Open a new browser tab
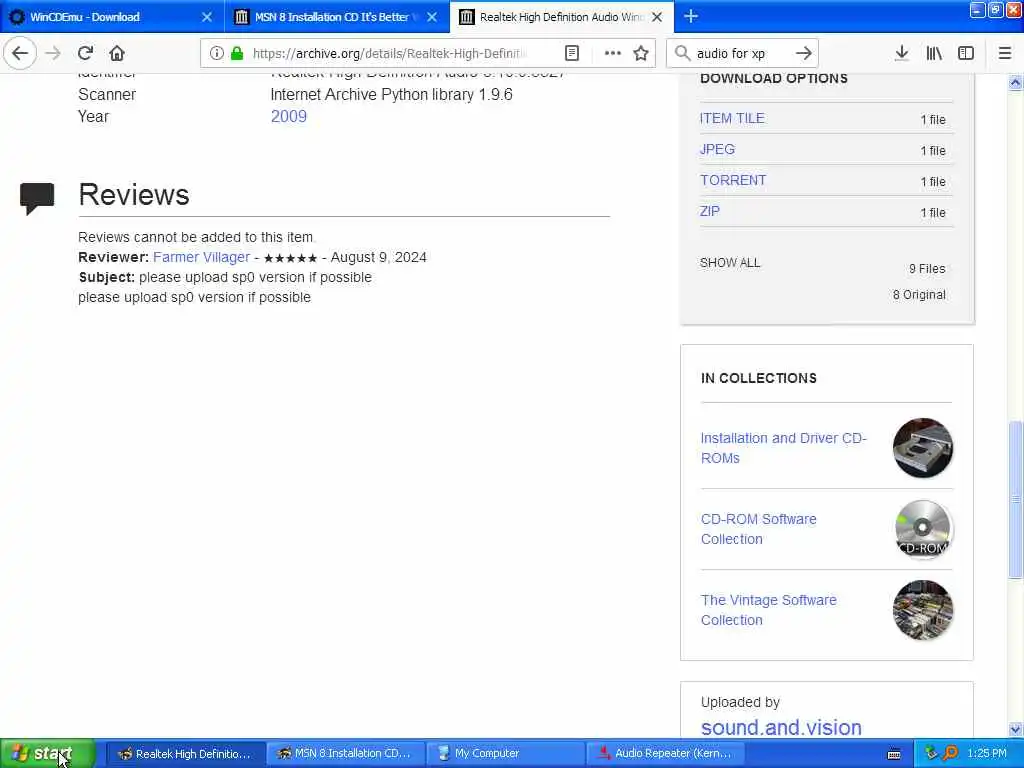Viewport: 1024px width, 768px height. coord(691,16)
